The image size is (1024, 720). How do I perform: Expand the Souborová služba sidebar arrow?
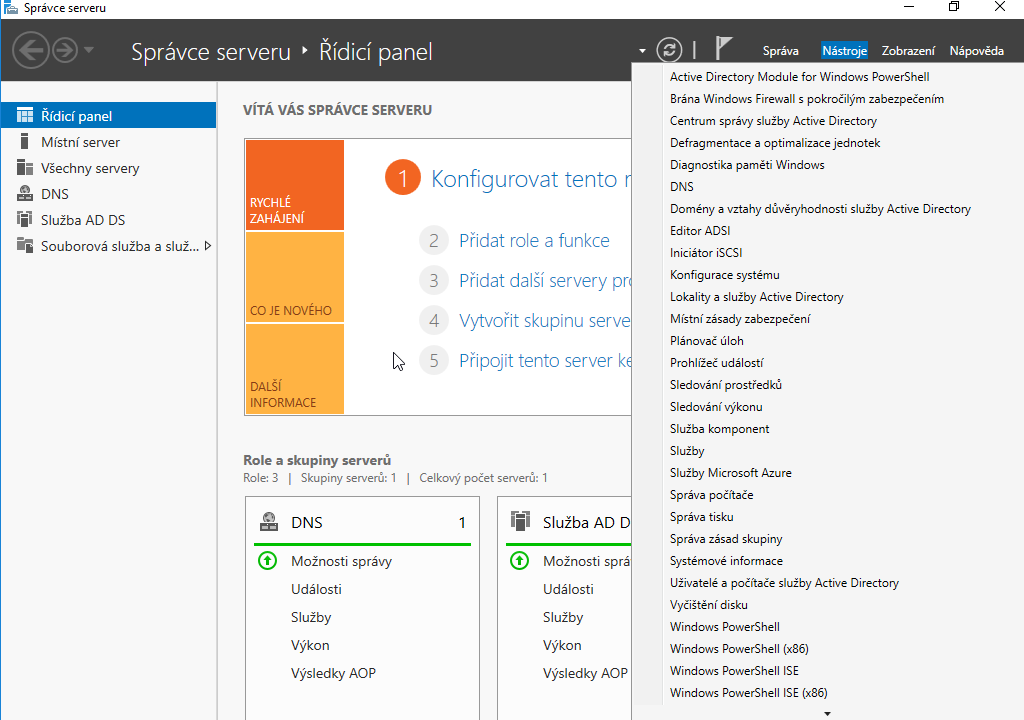coord(208,246)
